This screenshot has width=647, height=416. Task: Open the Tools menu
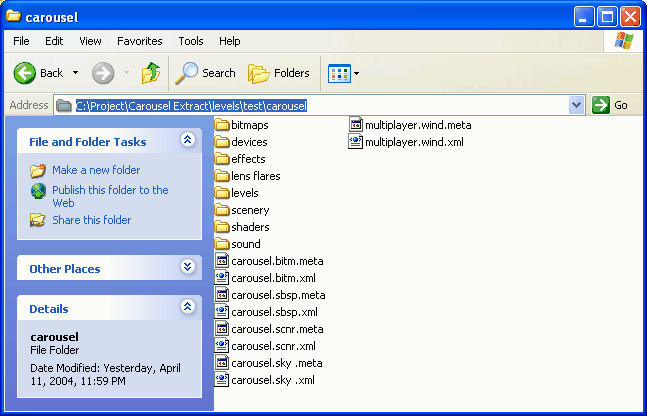[x=191, y=41]
